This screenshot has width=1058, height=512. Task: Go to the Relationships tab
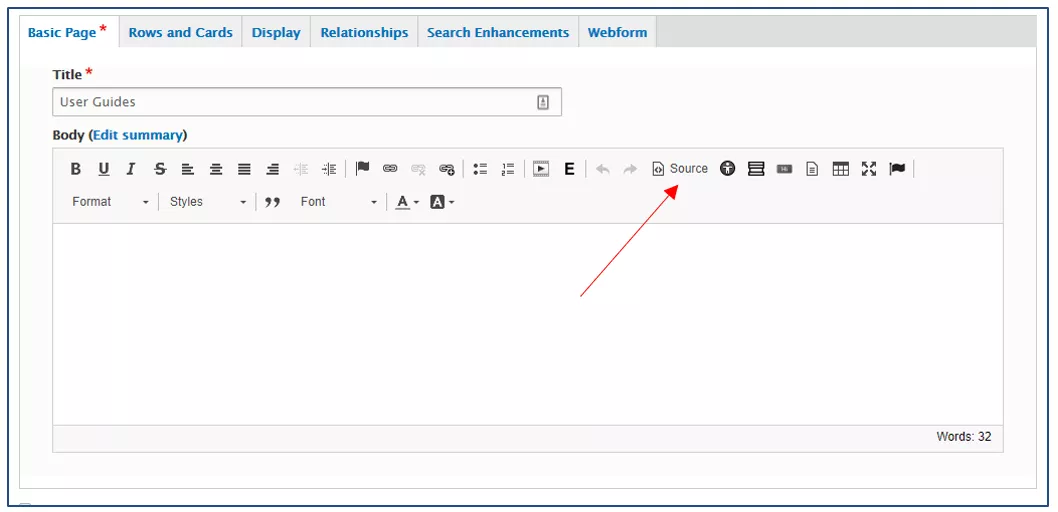click(x=364, y=32)
